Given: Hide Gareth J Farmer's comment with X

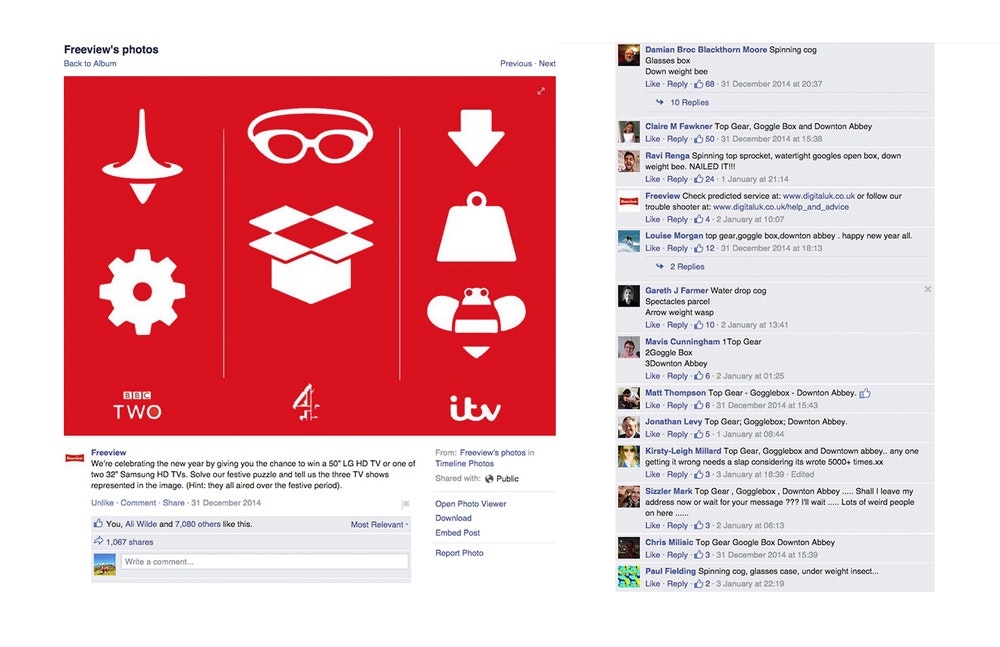Looking at the screenshot, I should [927, 289].
